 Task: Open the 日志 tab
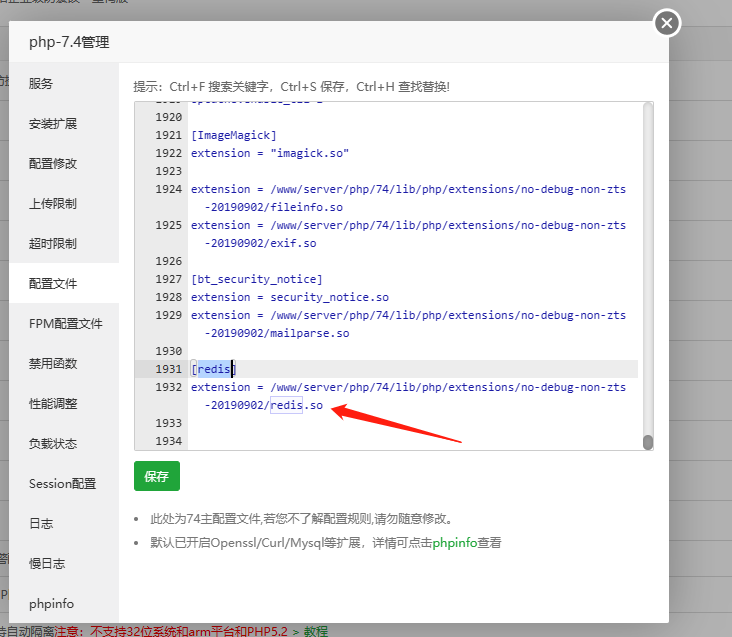(x=64, y=524)
